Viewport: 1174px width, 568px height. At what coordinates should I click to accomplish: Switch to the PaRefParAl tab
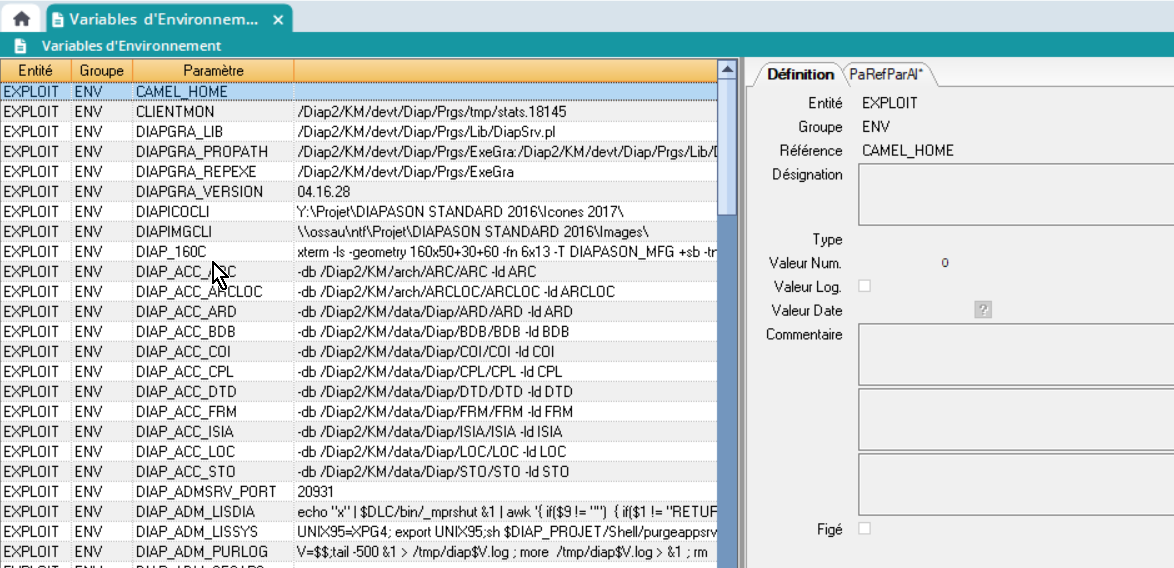point(886,74)
